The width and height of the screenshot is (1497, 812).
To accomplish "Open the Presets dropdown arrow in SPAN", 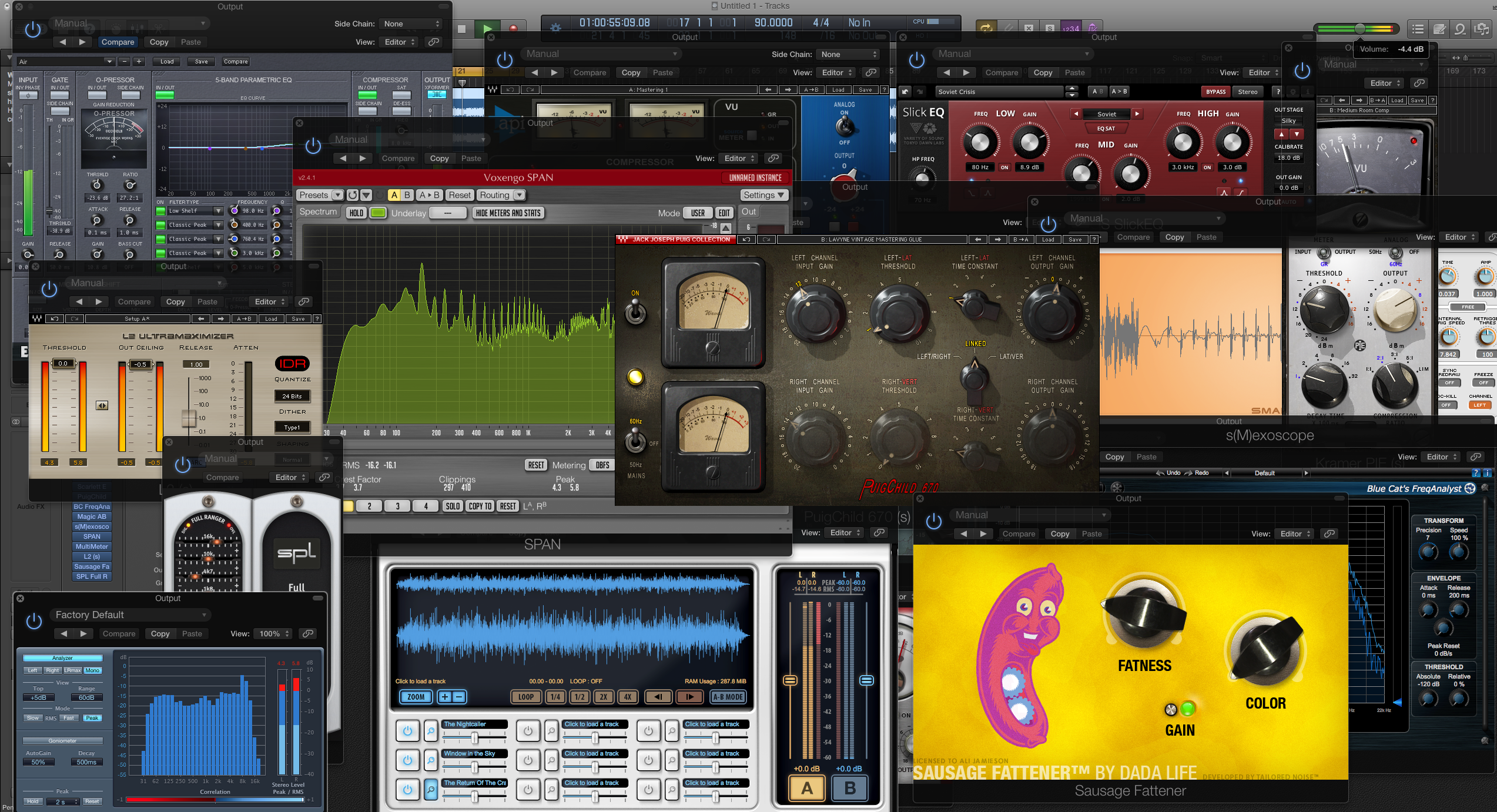I will point(337,195).
